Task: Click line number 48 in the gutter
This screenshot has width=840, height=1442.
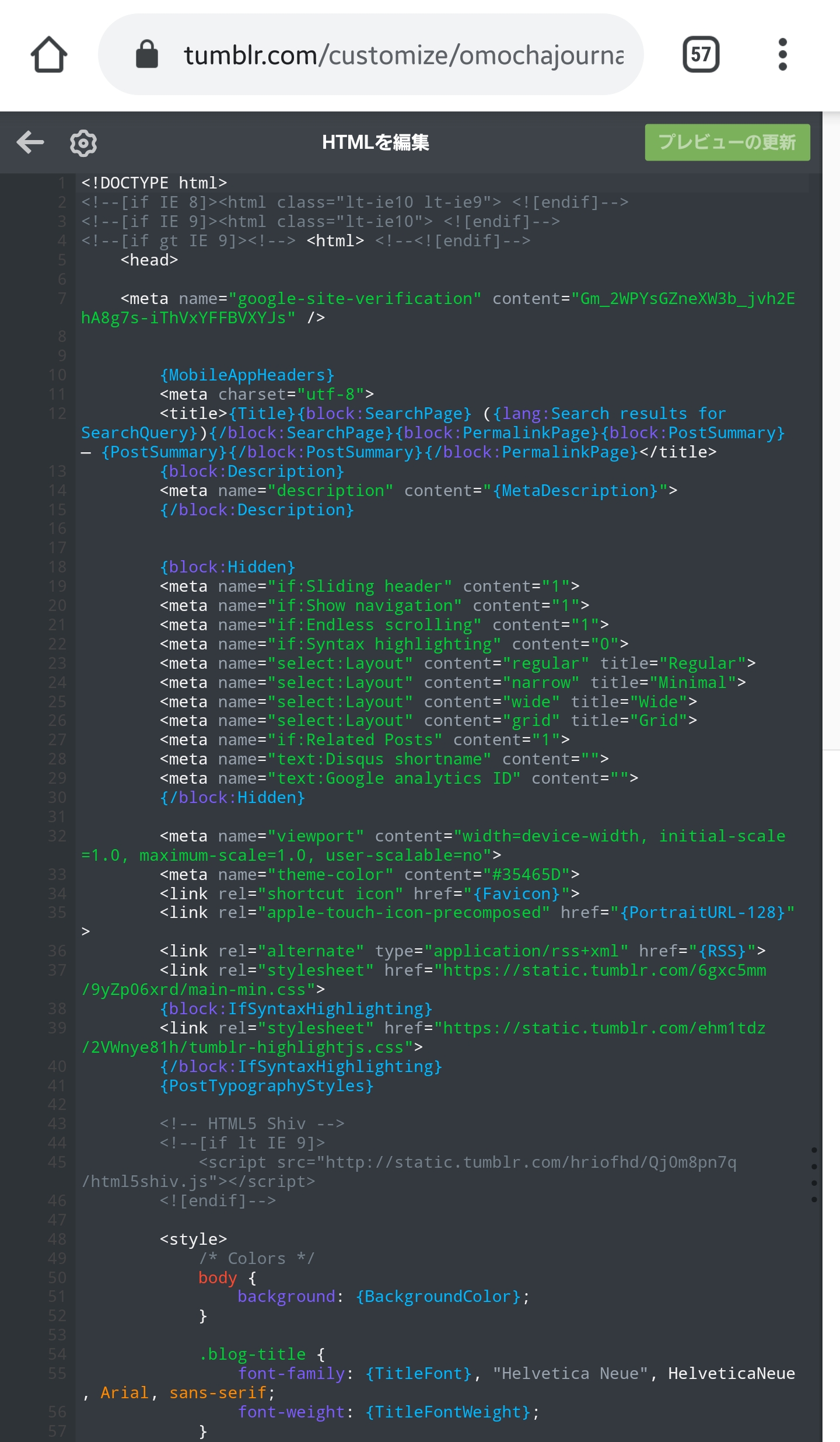Action: [57, 1240]
